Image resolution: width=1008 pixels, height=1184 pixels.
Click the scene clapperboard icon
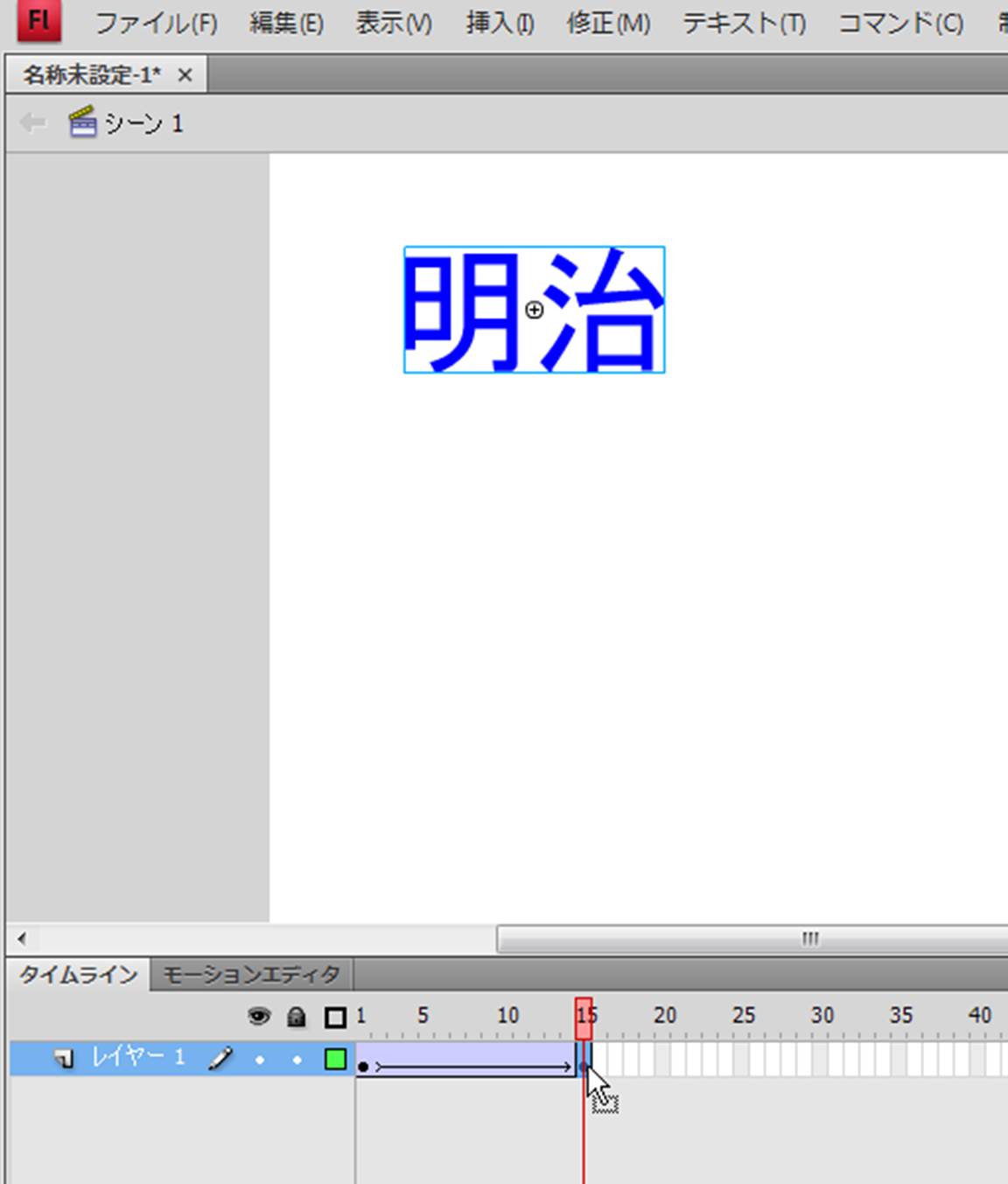point(82,123)
